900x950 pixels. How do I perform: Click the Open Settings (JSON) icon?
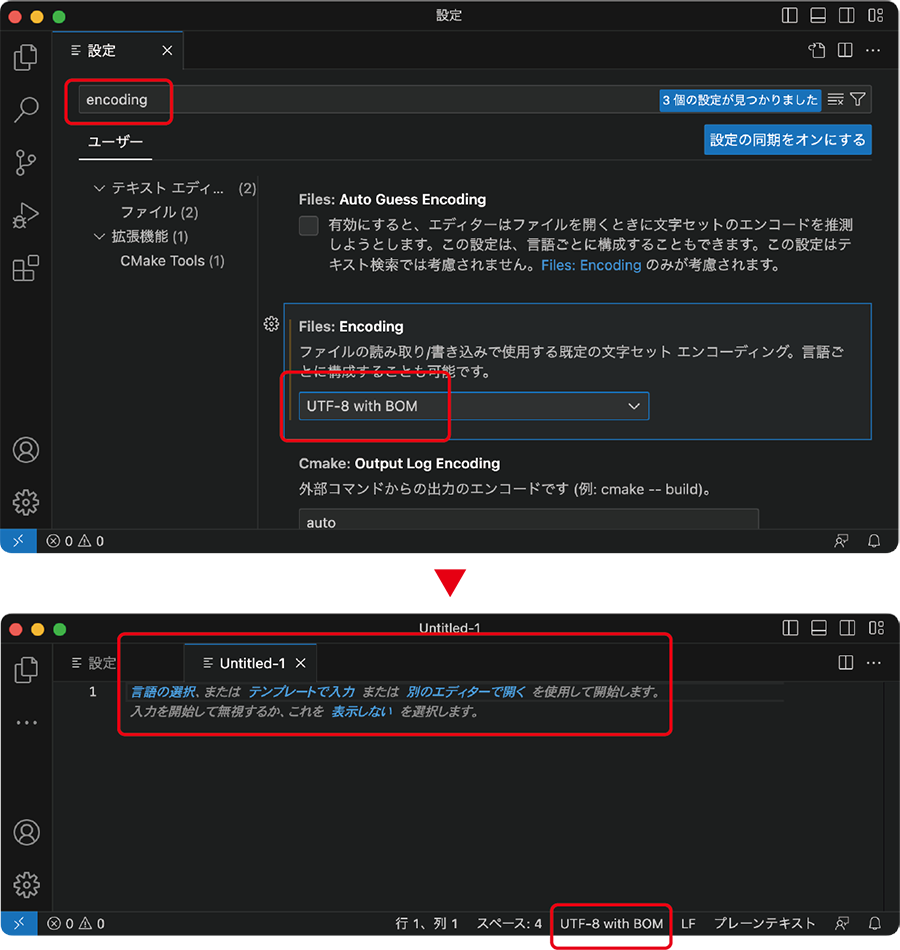tap(817, 50)
